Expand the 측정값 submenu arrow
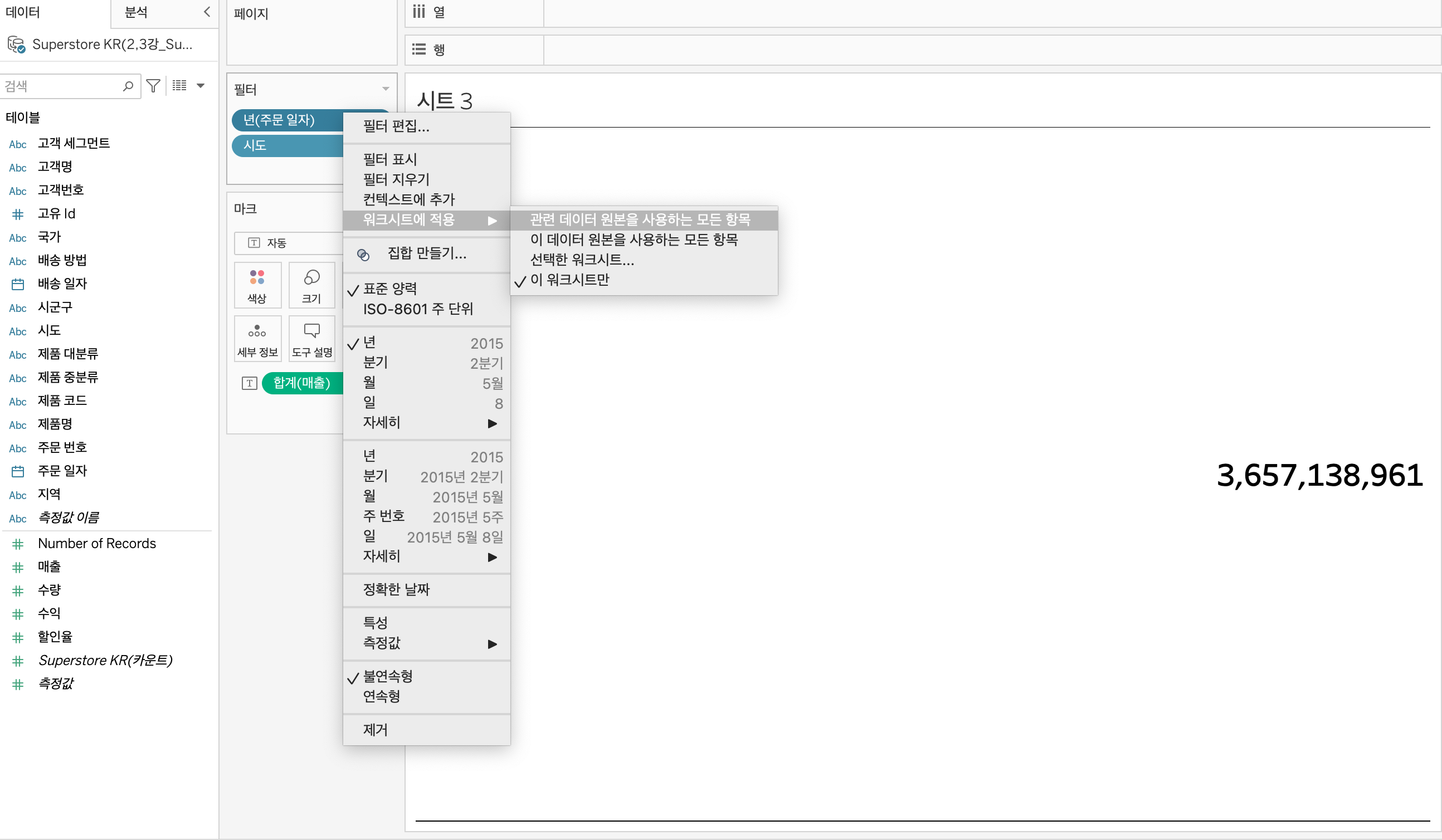The height and width of the screenshot is (840, 1442). 491,644
